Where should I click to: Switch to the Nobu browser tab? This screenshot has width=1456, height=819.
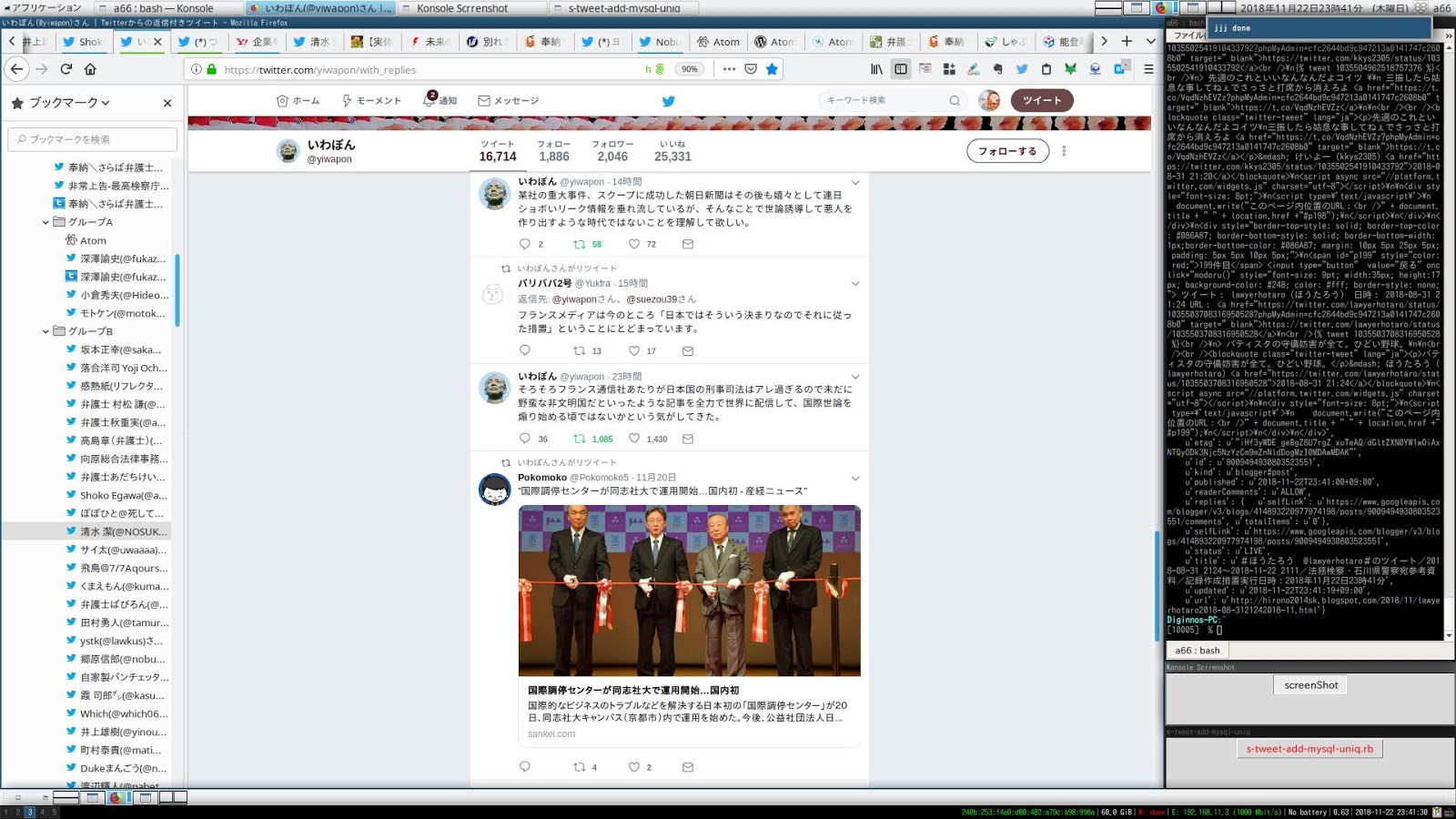coord(660,41)
